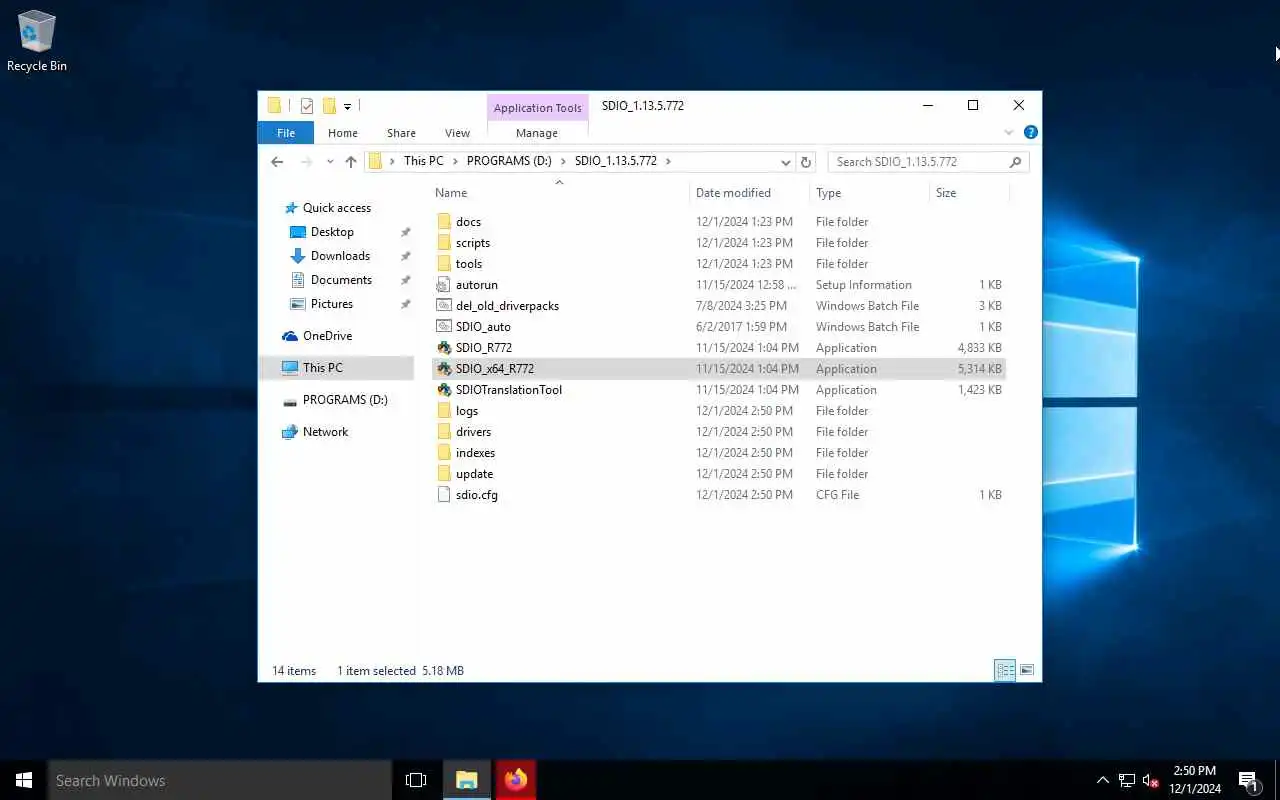Select the docs folder icon
Screen dimensions: 1280x800
click(444, 222)
